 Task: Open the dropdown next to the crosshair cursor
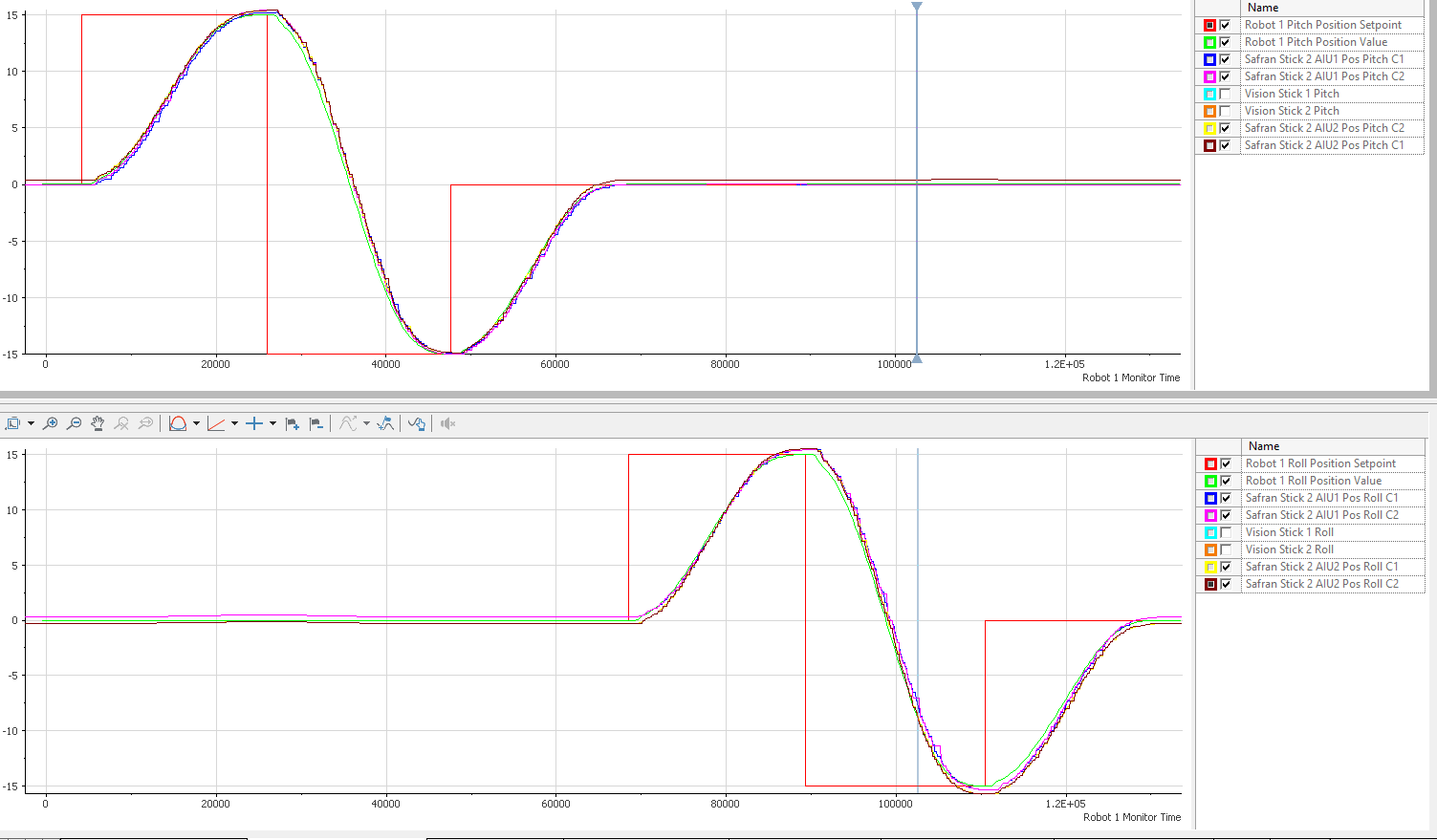[x=272, y=423]
